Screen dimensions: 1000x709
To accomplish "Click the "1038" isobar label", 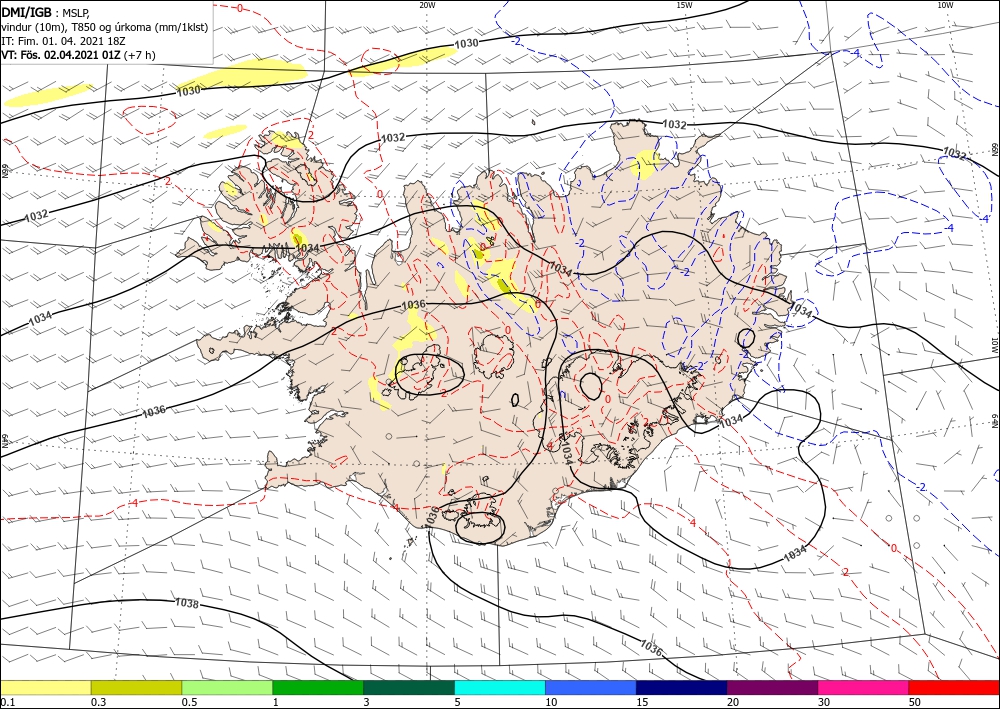I will 186,603.
